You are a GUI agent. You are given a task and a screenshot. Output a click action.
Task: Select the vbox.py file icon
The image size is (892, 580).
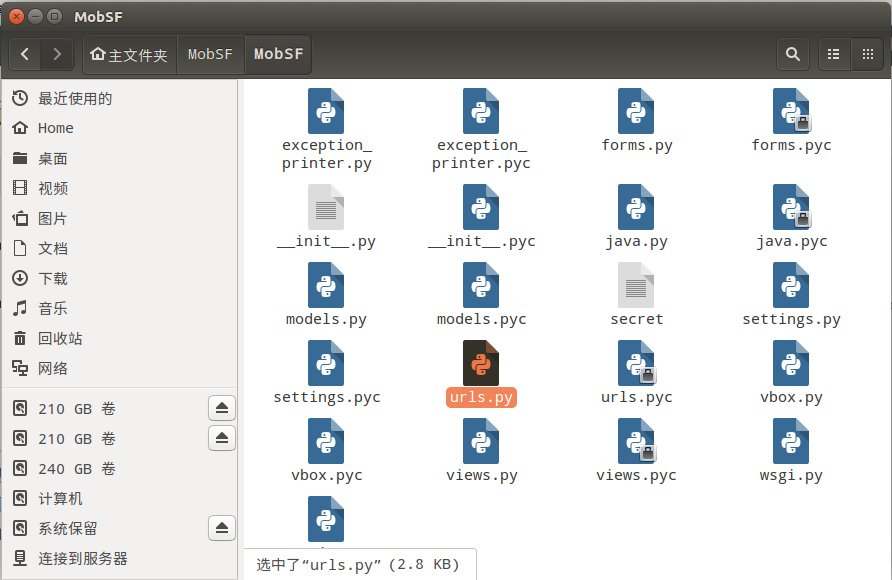coord(791,363)
